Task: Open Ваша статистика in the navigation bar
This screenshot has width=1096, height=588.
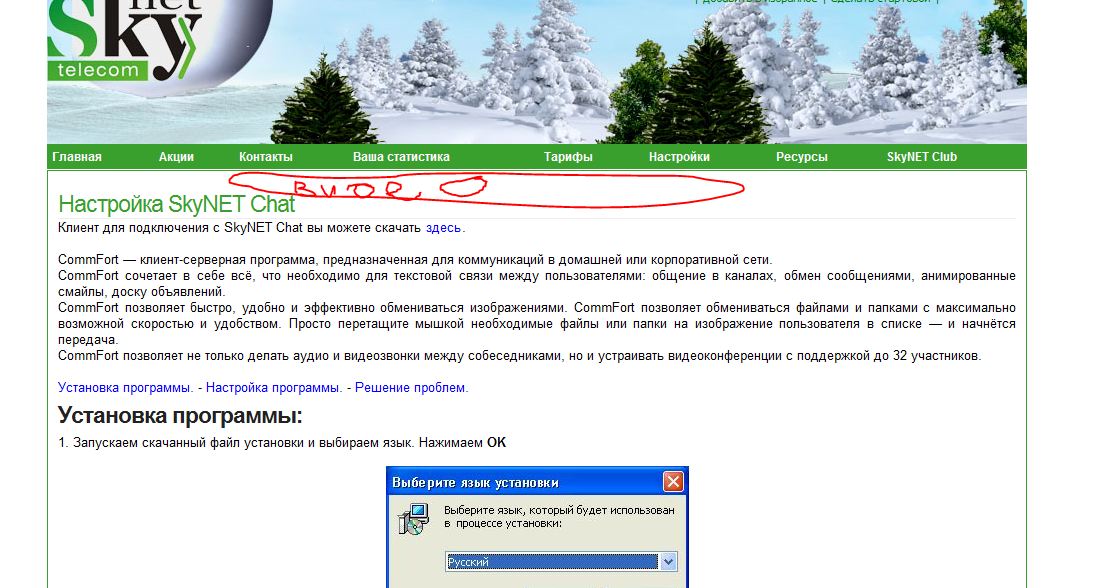Action: pos(401,157)
